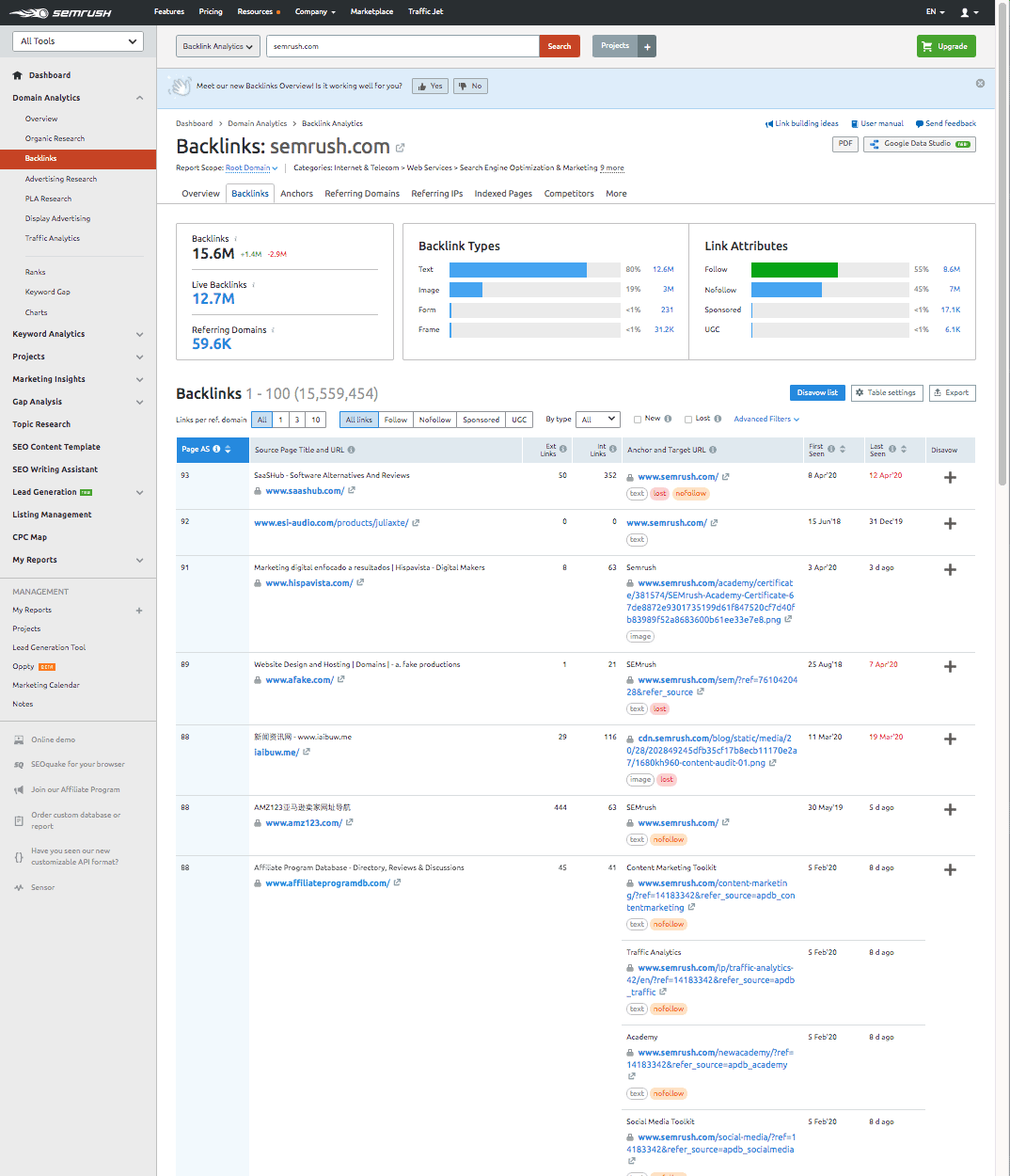
Task: Sort table by First Seen arrows
Action: [843, 449]
